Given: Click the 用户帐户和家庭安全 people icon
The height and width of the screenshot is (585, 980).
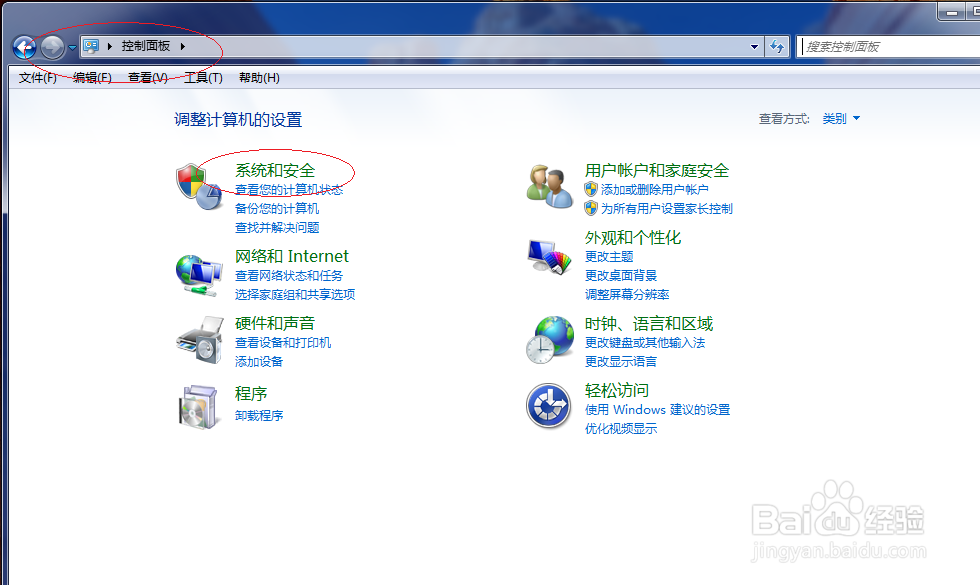Looking at the screenshot, I should [x=549, y=186].
